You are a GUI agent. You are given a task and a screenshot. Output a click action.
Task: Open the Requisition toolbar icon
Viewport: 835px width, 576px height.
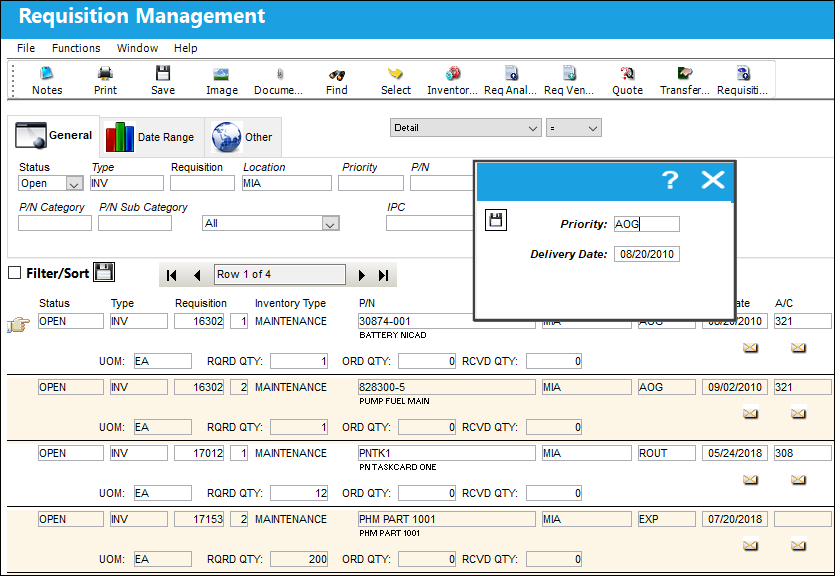[x=742, y=80]
